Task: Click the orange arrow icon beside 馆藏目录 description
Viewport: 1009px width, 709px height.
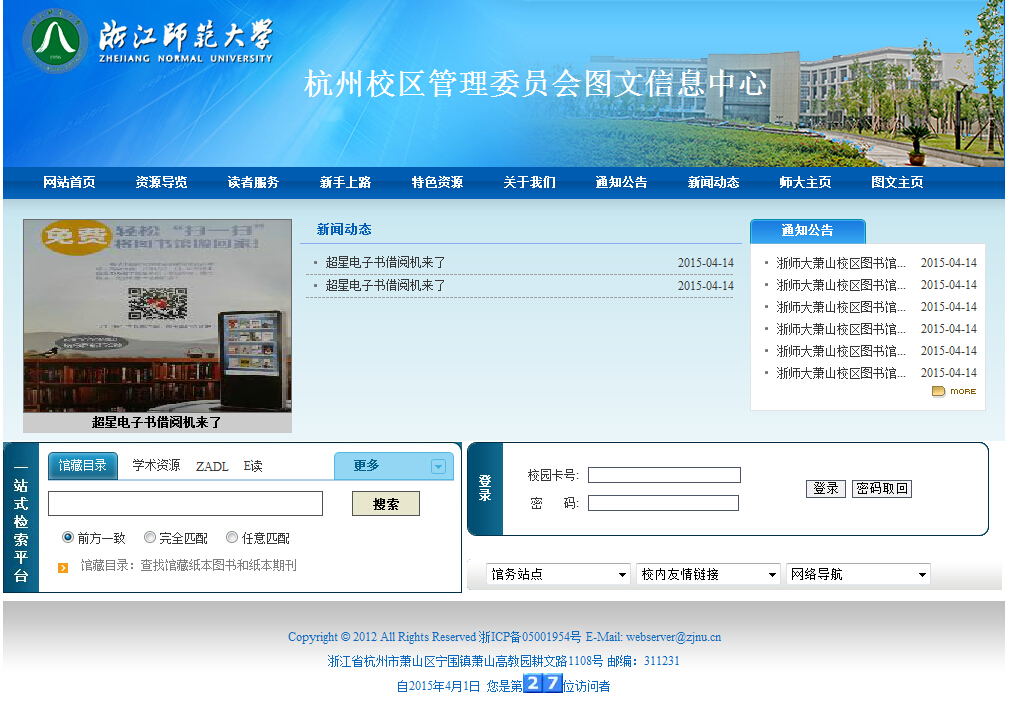Action: click(x=63, y=567)
